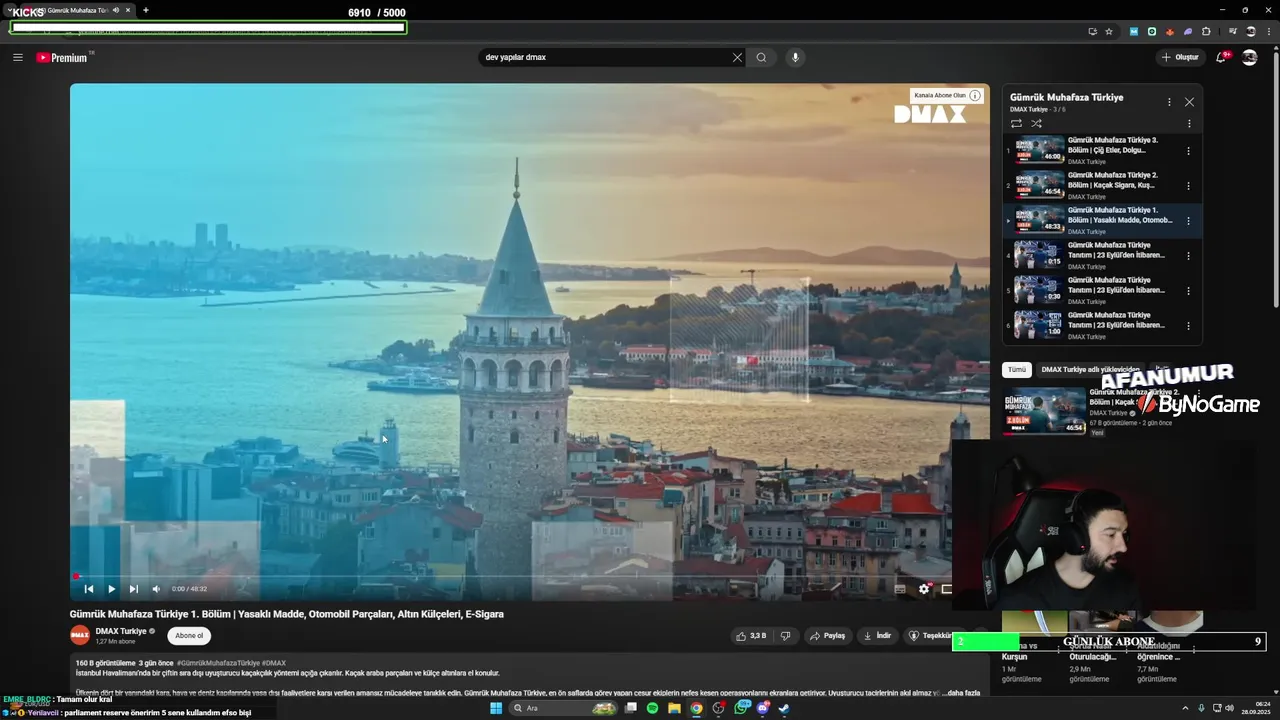Viewport: 1280px width, 720px height.
Task: Open the Windows Start menu
Action: click(x=495, y=708)
